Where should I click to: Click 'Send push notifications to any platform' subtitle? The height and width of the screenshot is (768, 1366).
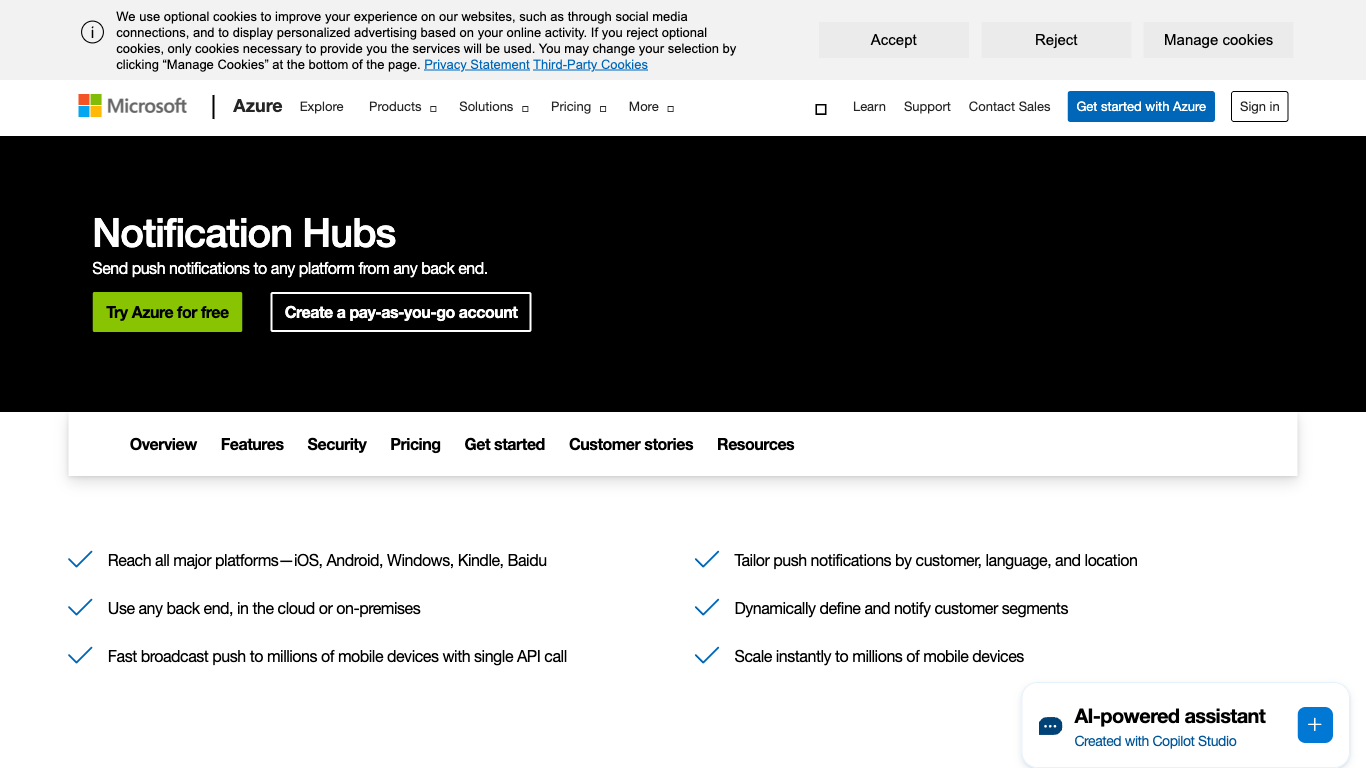(290, 268)
